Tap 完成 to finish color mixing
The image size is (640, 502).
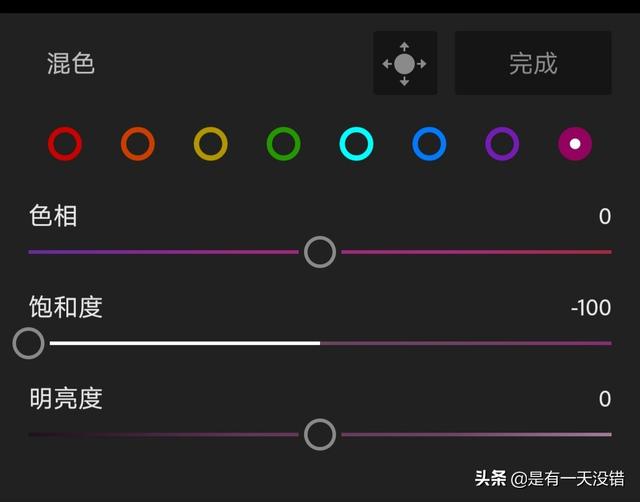point(533,63)
